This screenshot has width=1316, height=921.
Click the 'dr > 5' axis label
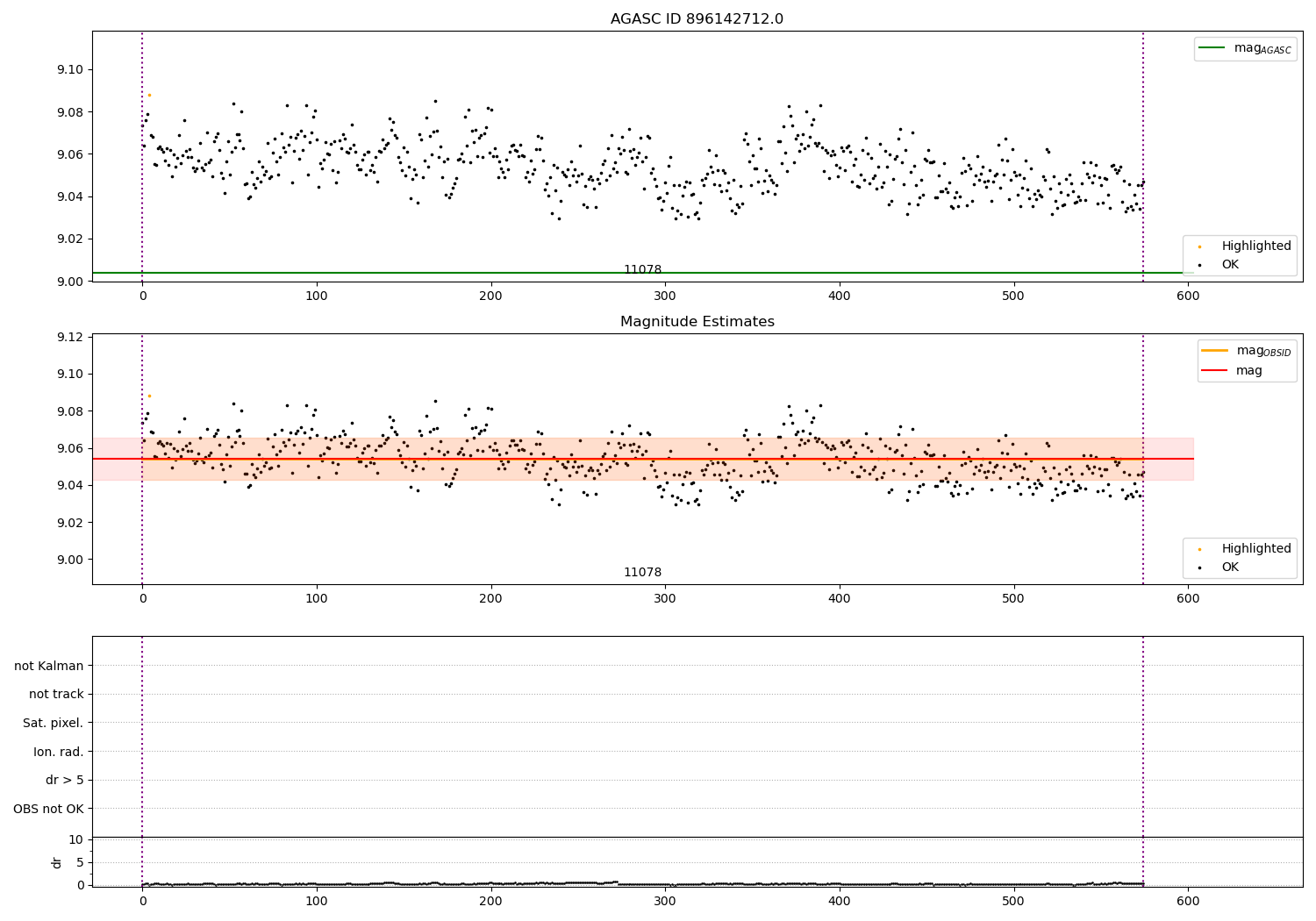point(65,780)
